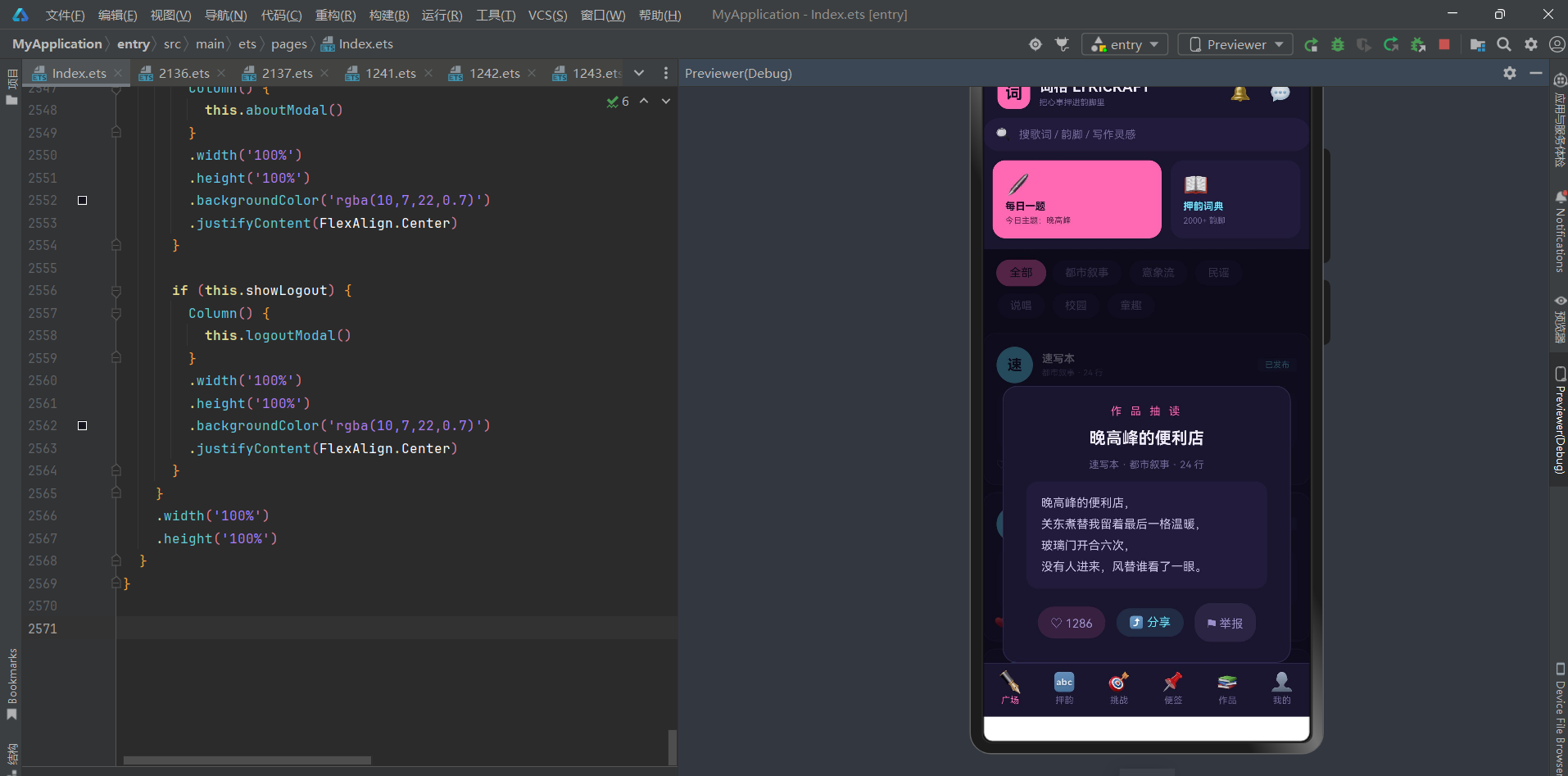Open the Bookmarks side panel
The height and width of the screenshot is (776, 1568).
coord(11,683)
